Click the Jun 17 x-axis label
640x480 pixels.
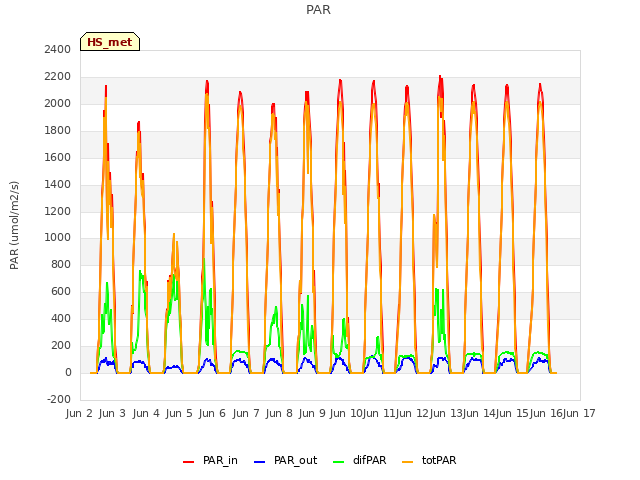pos(579,413)
